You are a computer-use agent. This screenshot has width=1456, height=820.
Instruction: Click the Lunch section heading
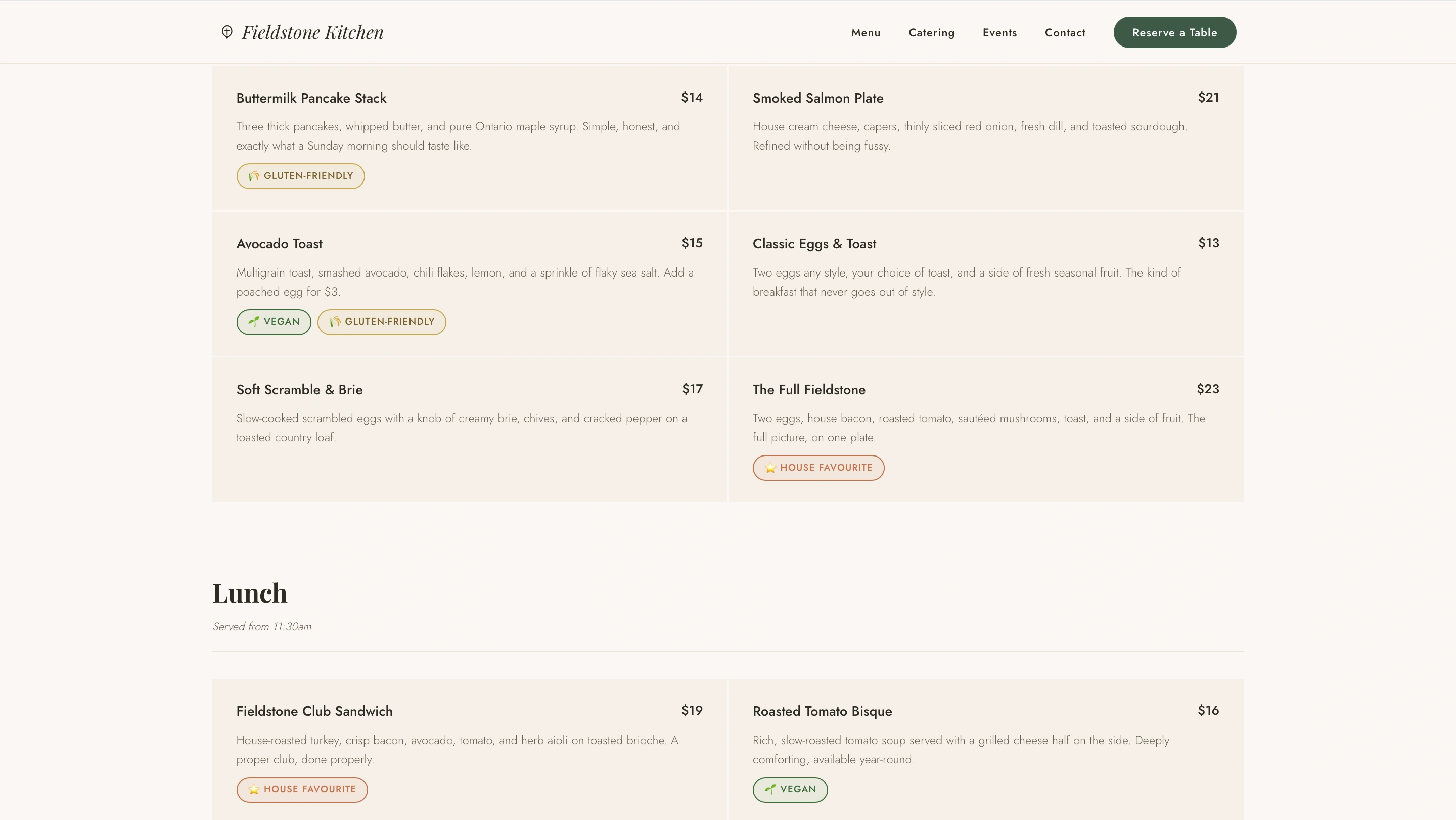(250, 594)
